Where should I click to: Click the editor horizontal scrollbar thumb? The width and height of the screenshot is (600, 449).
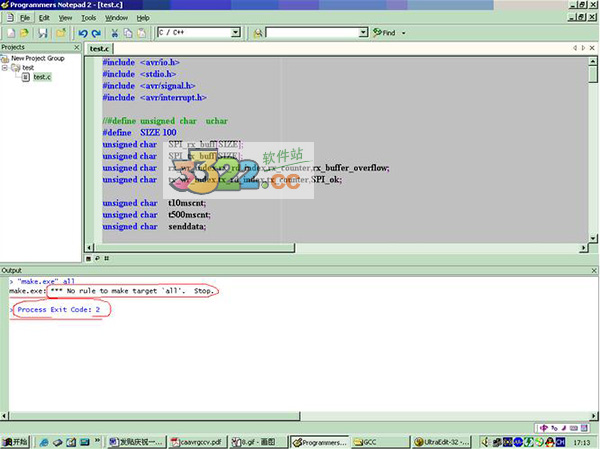point(194,248)
